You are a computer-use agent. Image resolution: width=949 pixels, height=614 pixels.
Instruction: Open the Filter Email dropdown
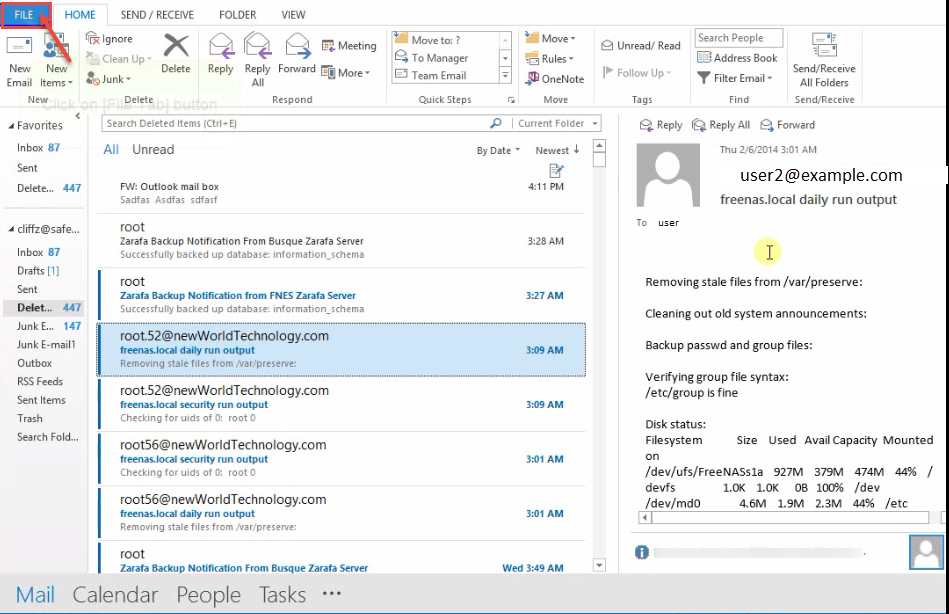coord(735,78)
